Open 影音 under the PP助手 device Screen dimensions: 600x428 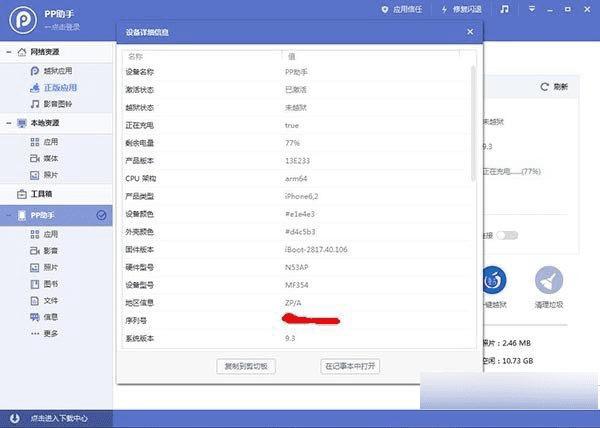coord(44,251)
